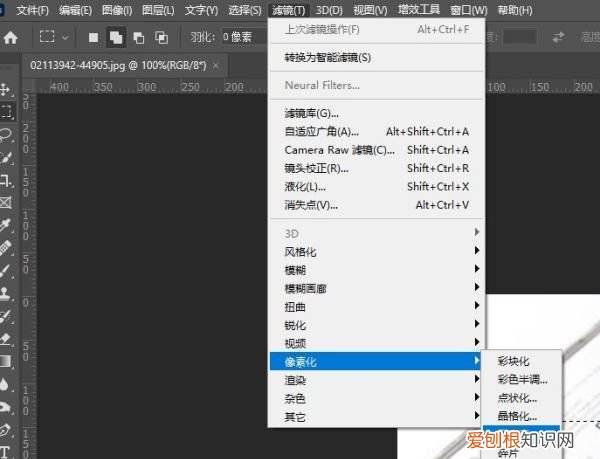Open the 帮助(H) menu
Screen dimensions: 600x459
coord(515,10)
